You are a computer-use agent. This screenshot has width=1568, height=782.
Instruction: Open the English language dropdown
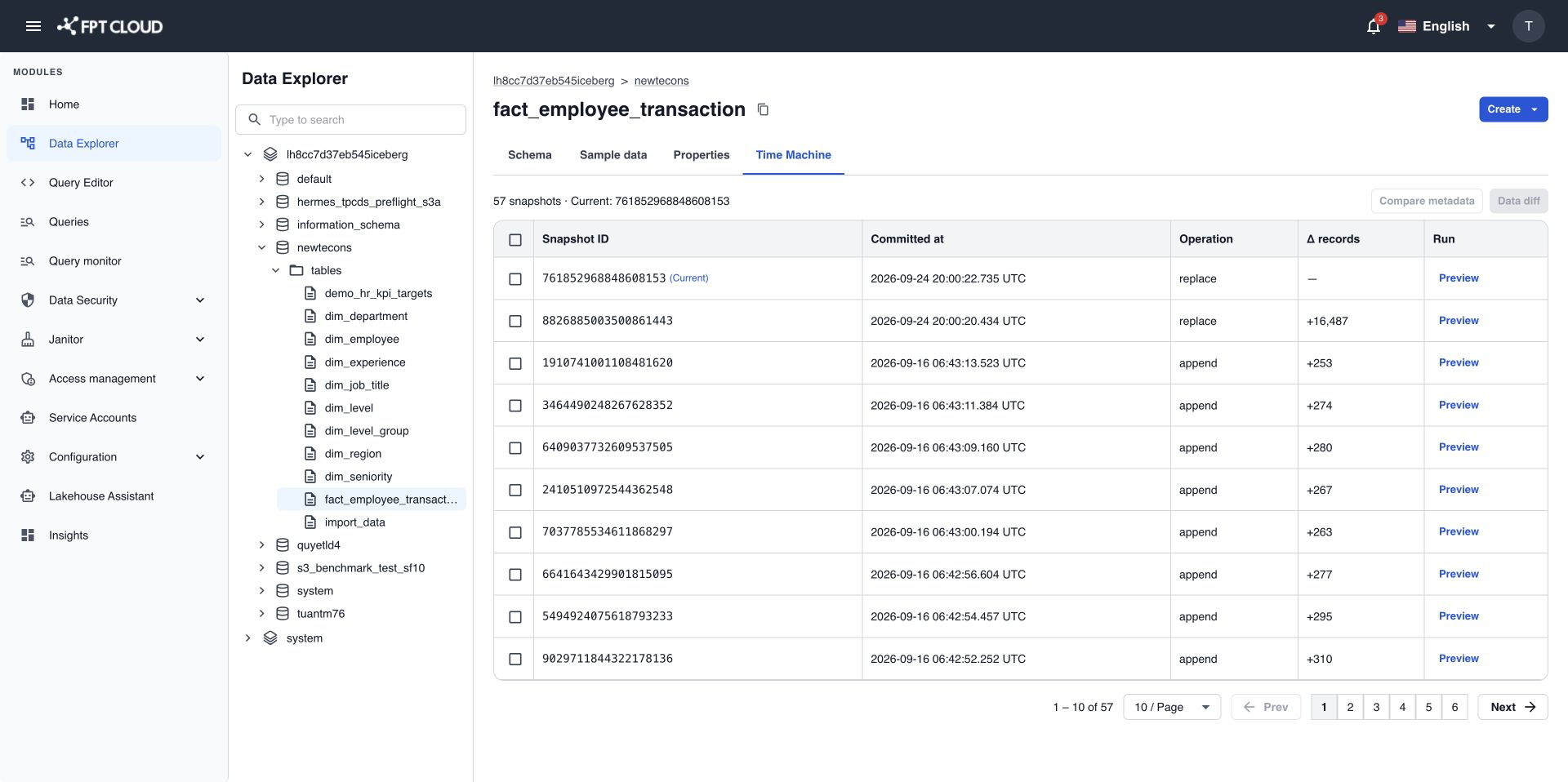[x=1447, y=26]
